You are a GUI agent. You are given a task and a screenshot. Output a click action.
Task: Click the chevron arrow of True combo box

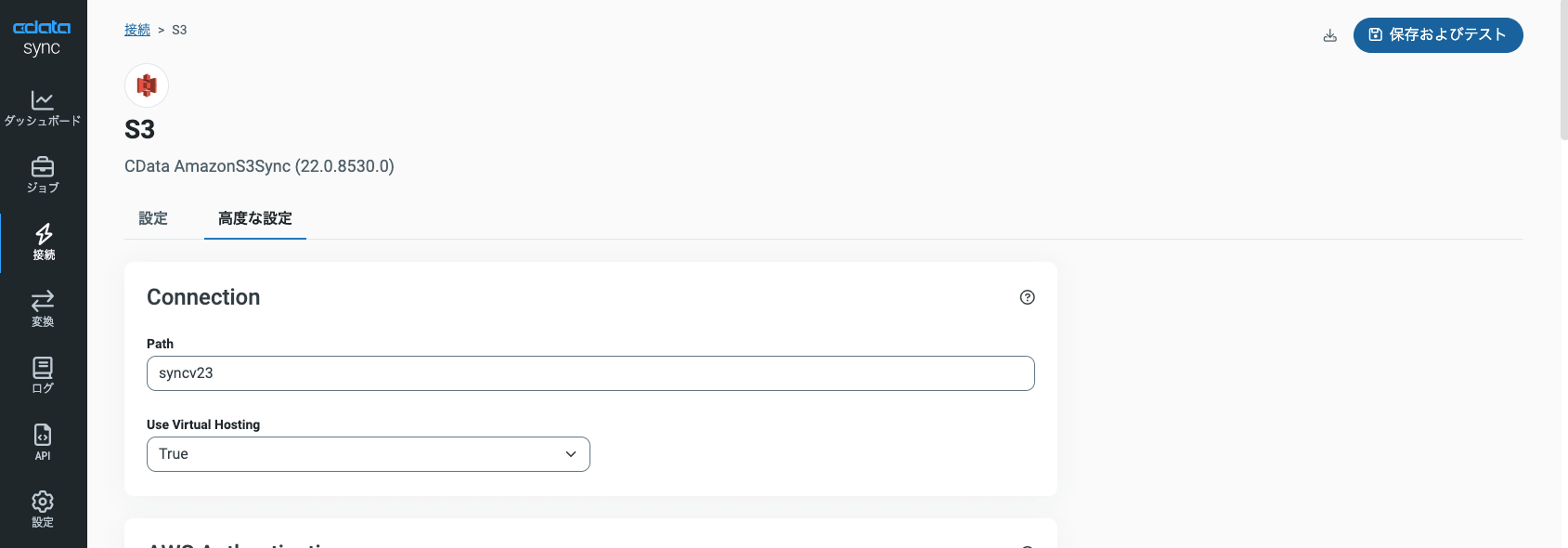(571, 454)
